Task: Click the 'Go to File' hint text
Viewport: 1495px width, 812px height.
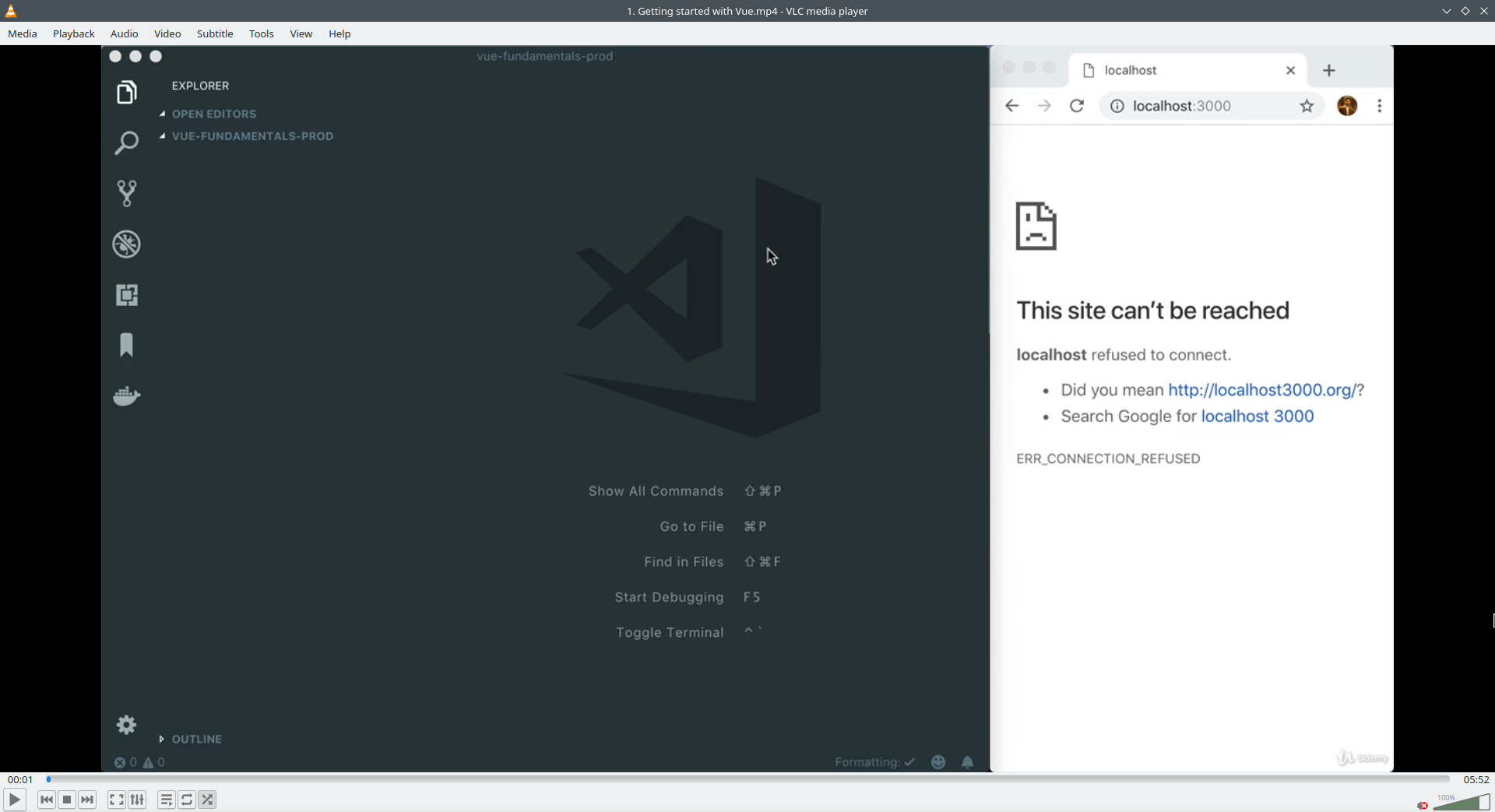Action: pos(691,526)
